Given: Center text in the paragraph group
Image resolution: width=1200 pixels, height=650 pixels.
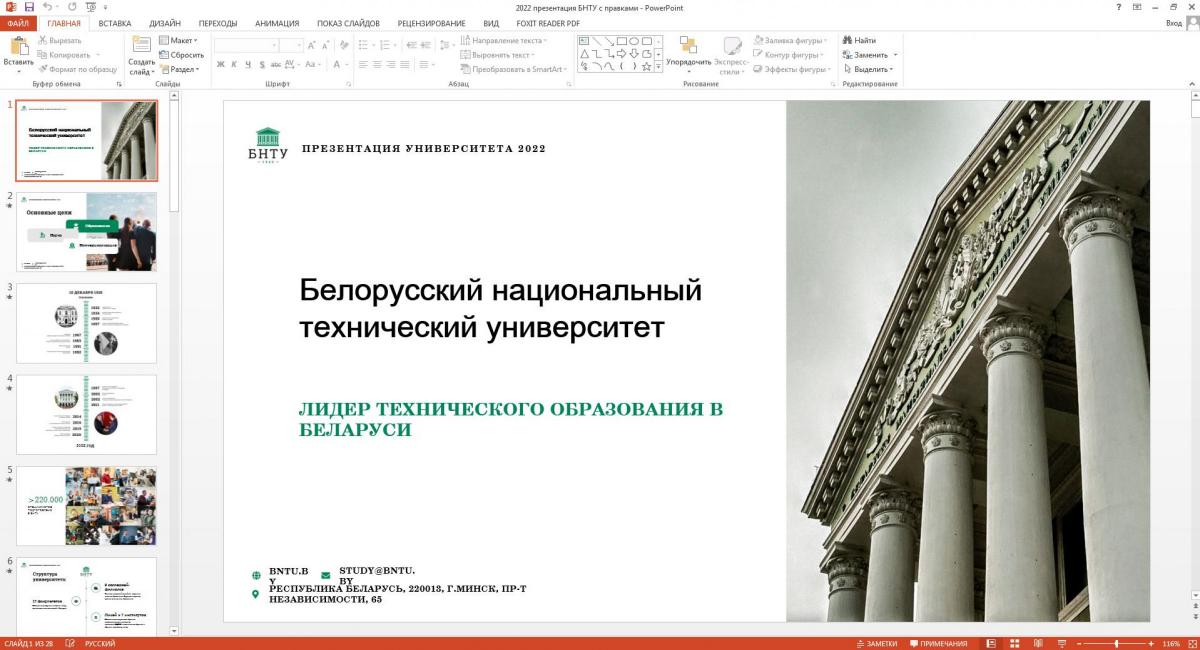Looking at the screenshot, I should (377, 64).
